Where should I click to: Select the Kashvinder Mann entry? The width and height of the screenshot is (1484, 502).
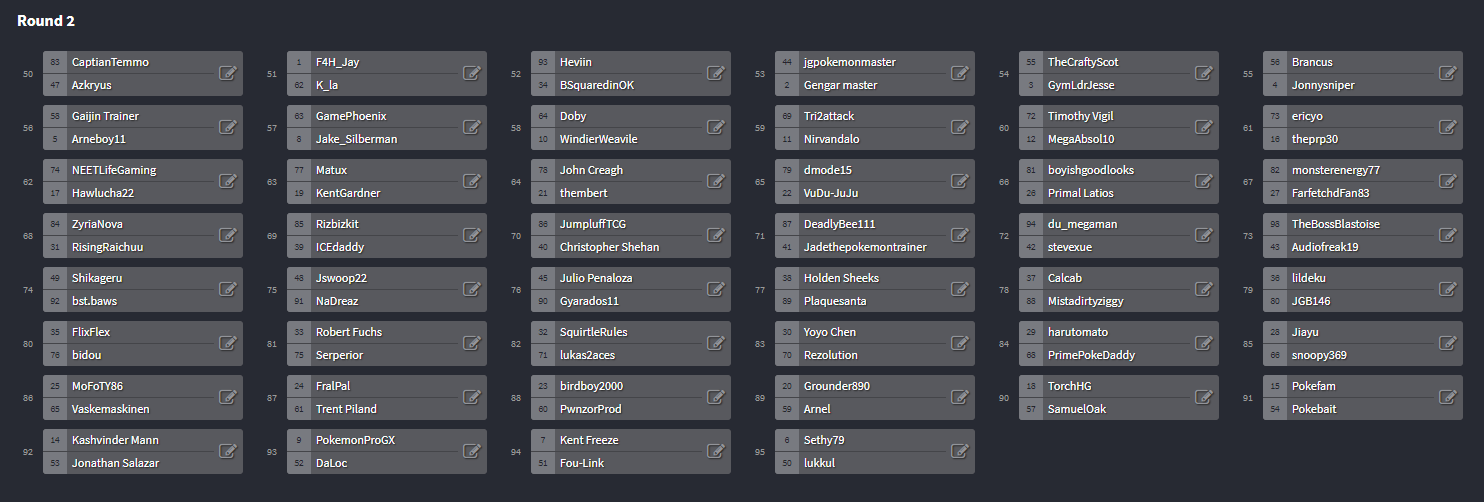point(115,440)
